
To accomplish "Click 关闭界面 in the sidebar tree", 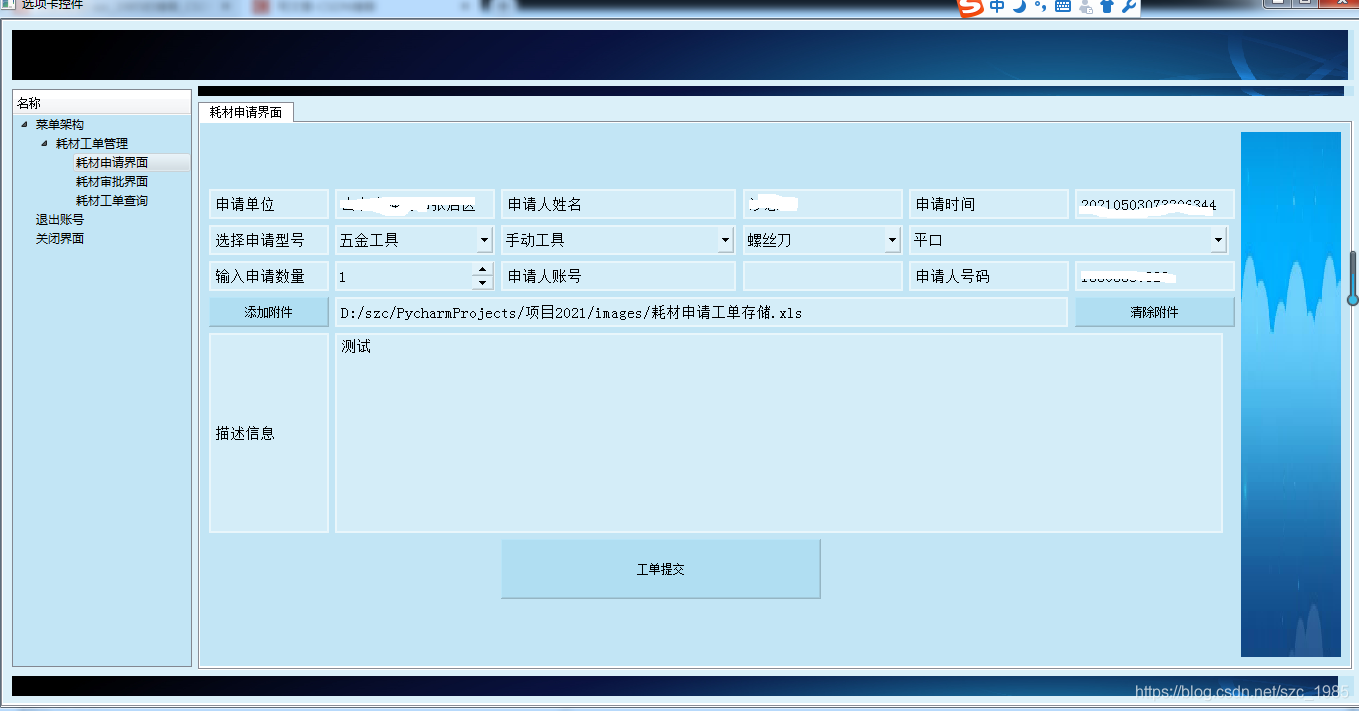I will point(60,238).
